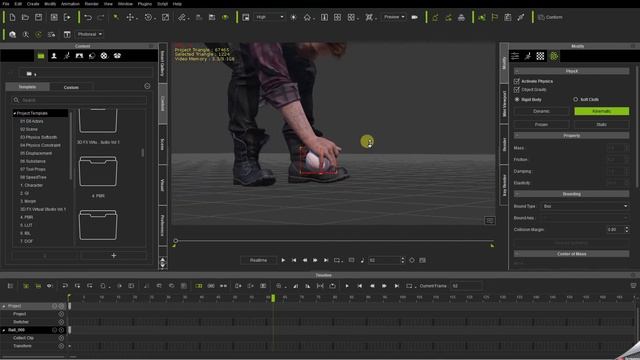
Task: Click the playhead on the viewport play bar
Action: (176, 241)
